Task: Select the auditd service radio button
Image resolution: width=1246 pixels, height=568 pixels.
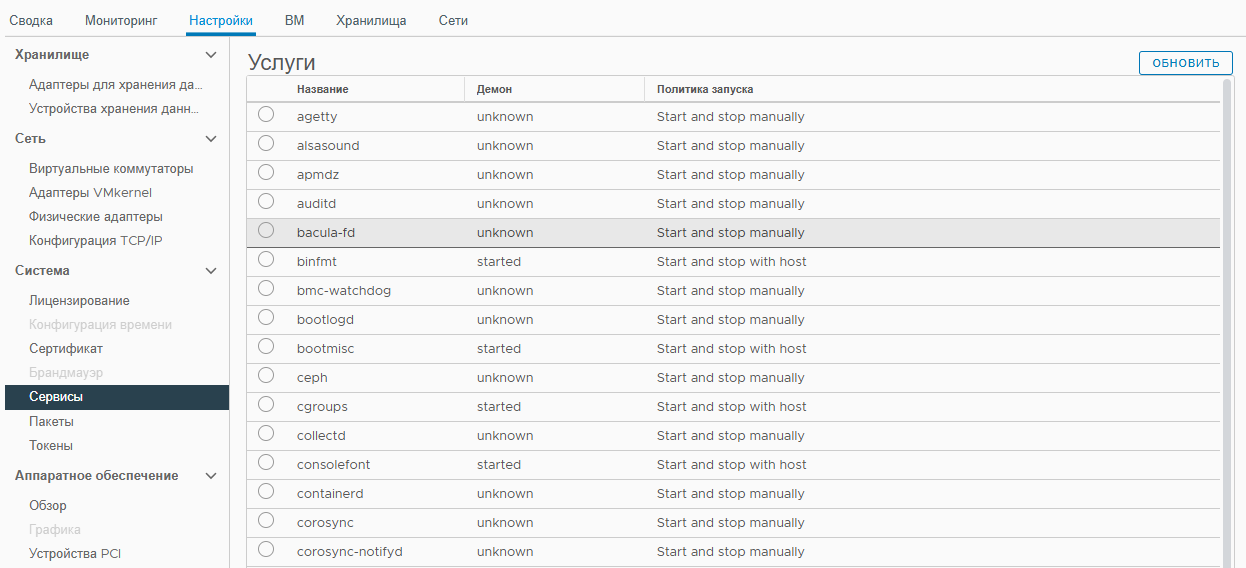Action: click(x=266, y=201)
